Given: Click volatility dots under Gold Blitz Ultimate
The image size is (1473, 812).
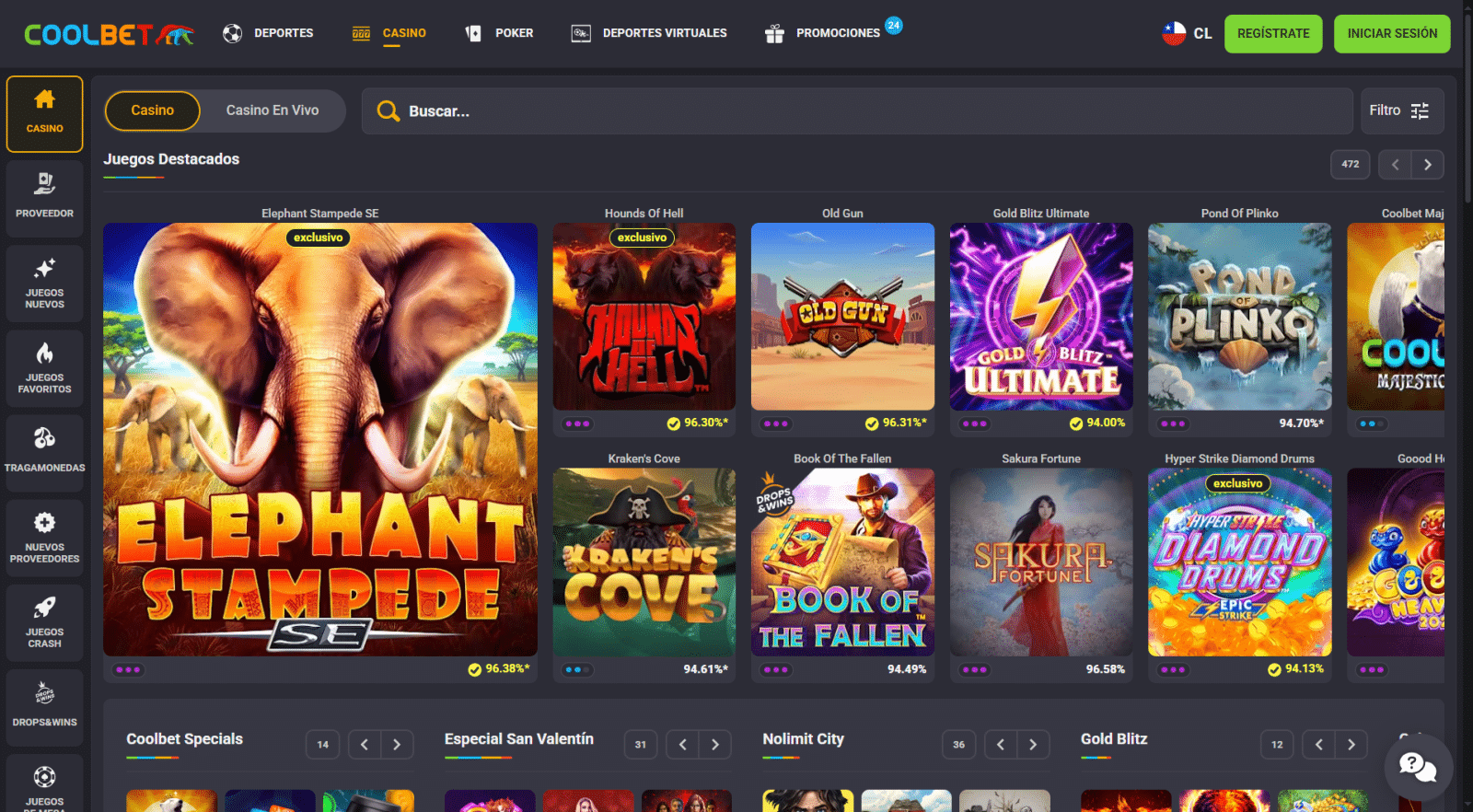Looking at the screenshot, I should [975, 424].
